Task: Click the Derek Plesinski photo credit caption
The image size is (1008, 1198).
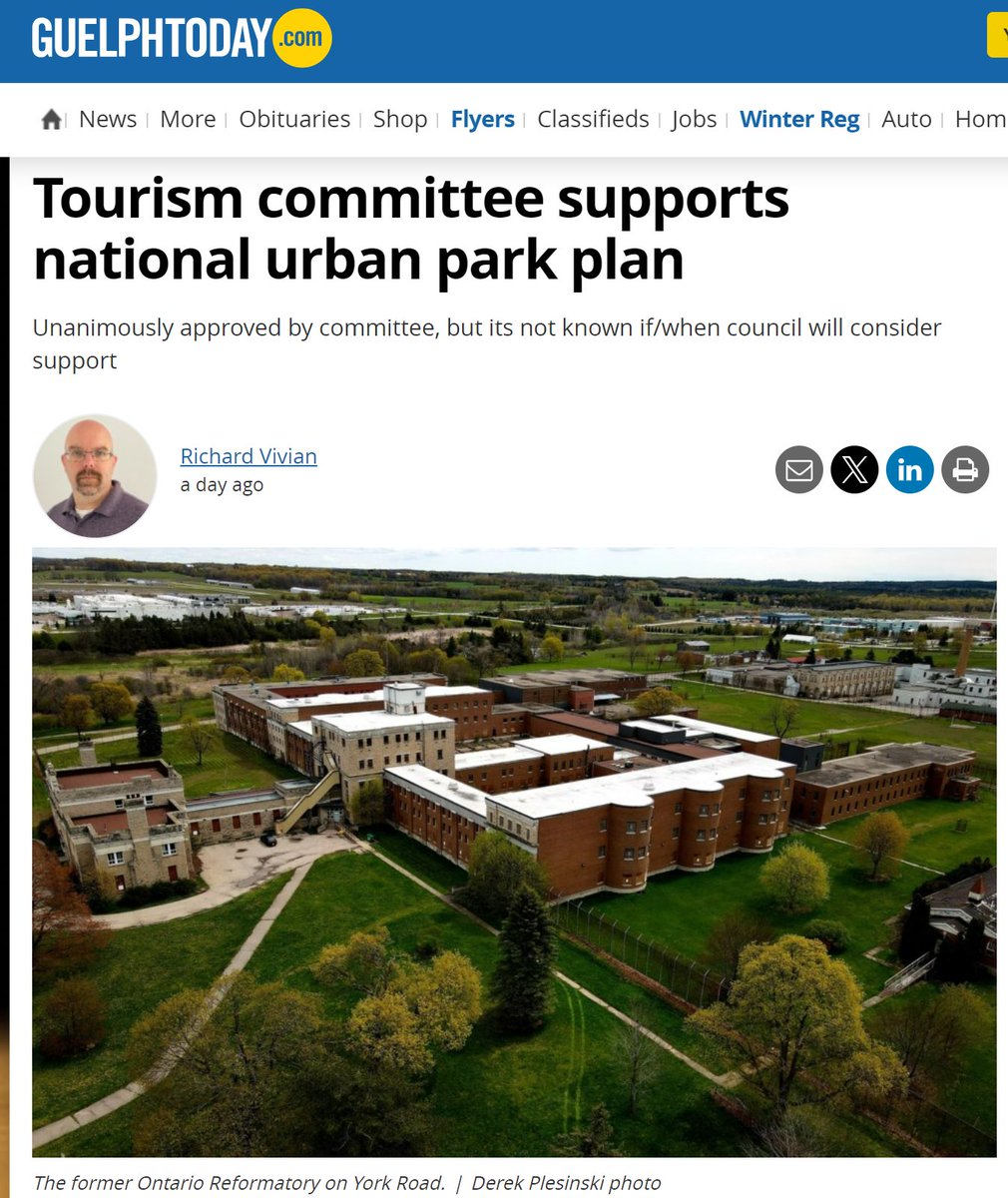Action: (566, 1183)
